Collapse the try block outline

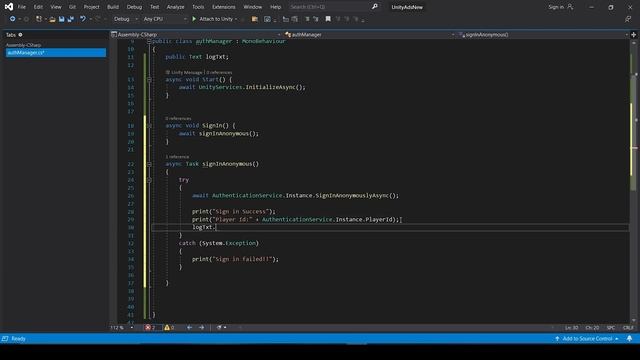(x=149, y=180)
